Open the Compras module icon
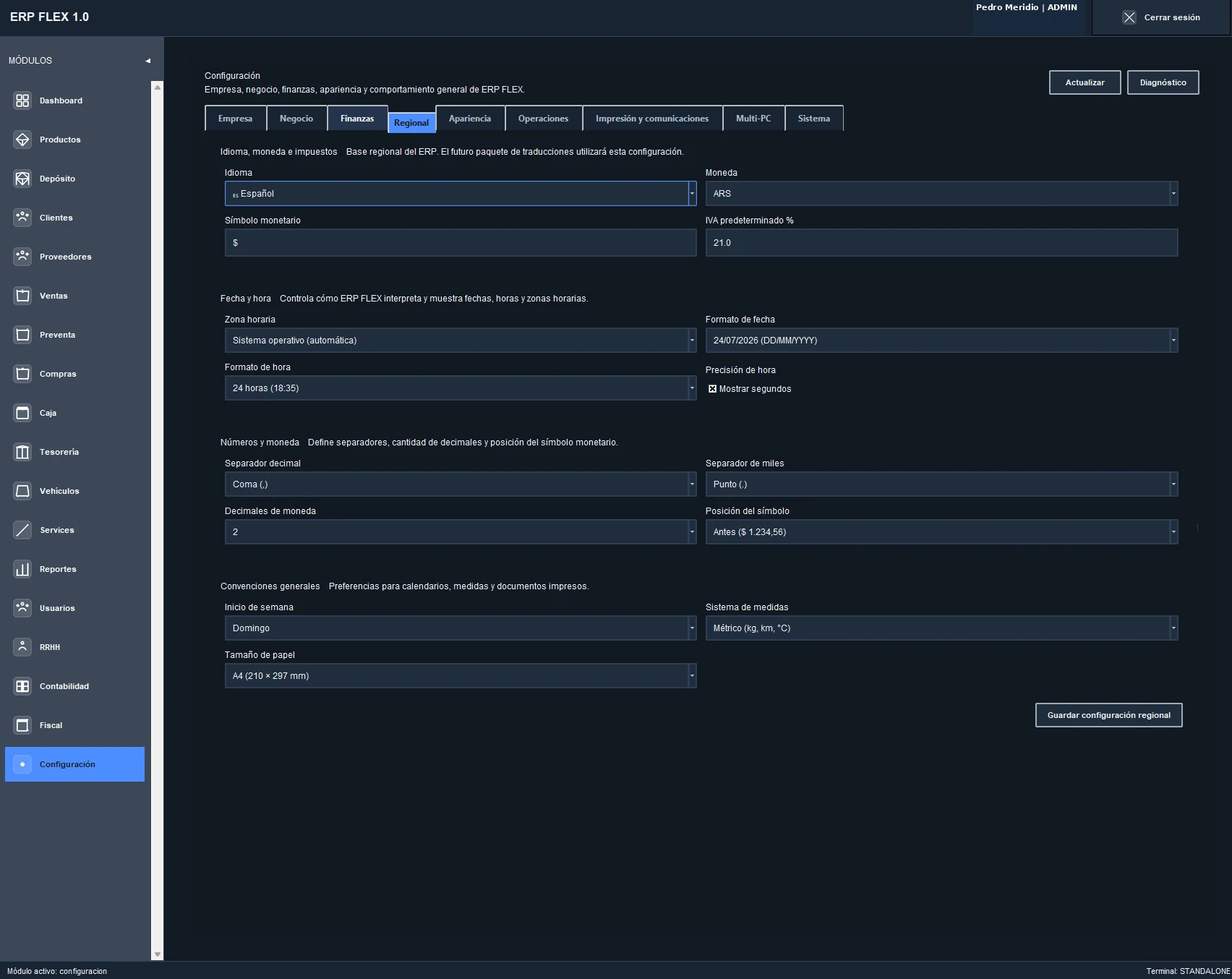This screenshot has height=979, width=1232. coord(22,374)
